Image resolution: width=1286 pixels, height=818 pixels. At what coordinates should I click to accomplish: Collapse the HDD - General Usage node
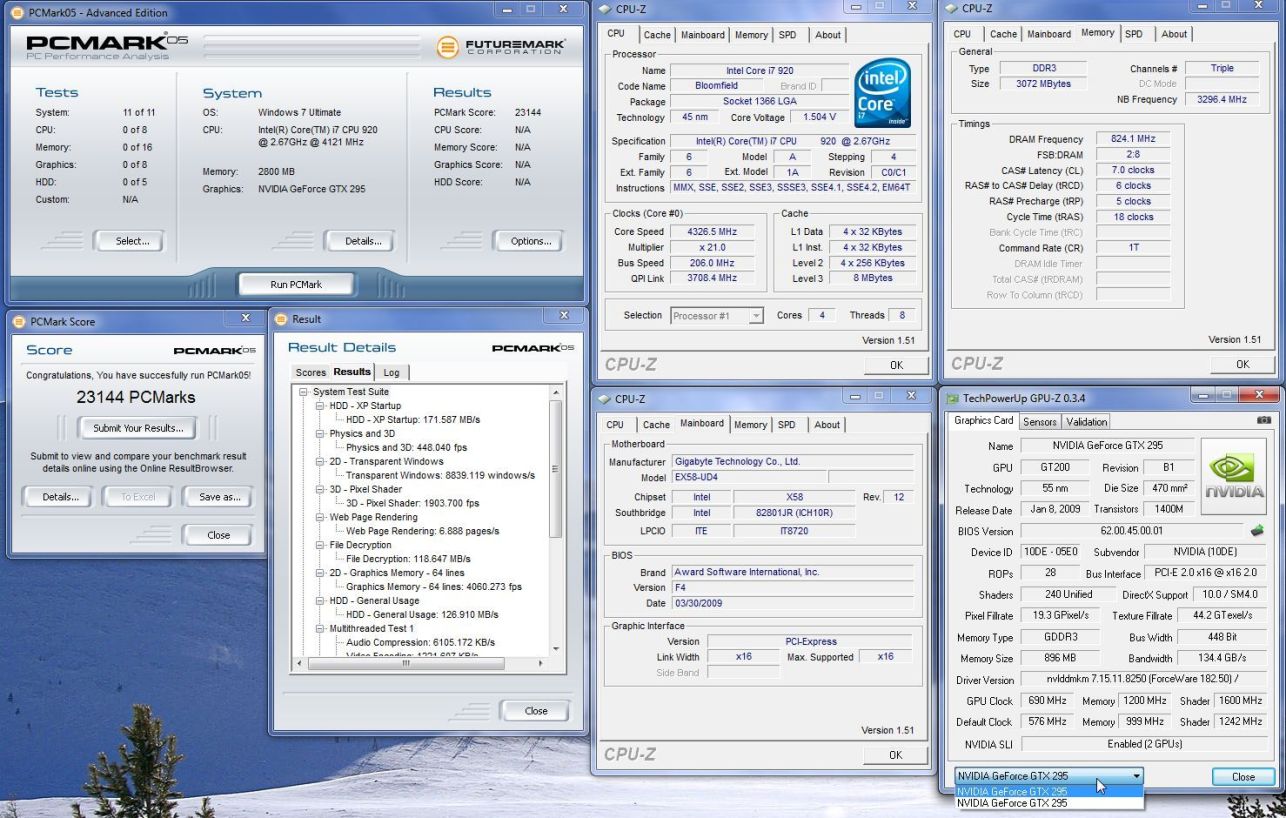[x=320, y=601]
